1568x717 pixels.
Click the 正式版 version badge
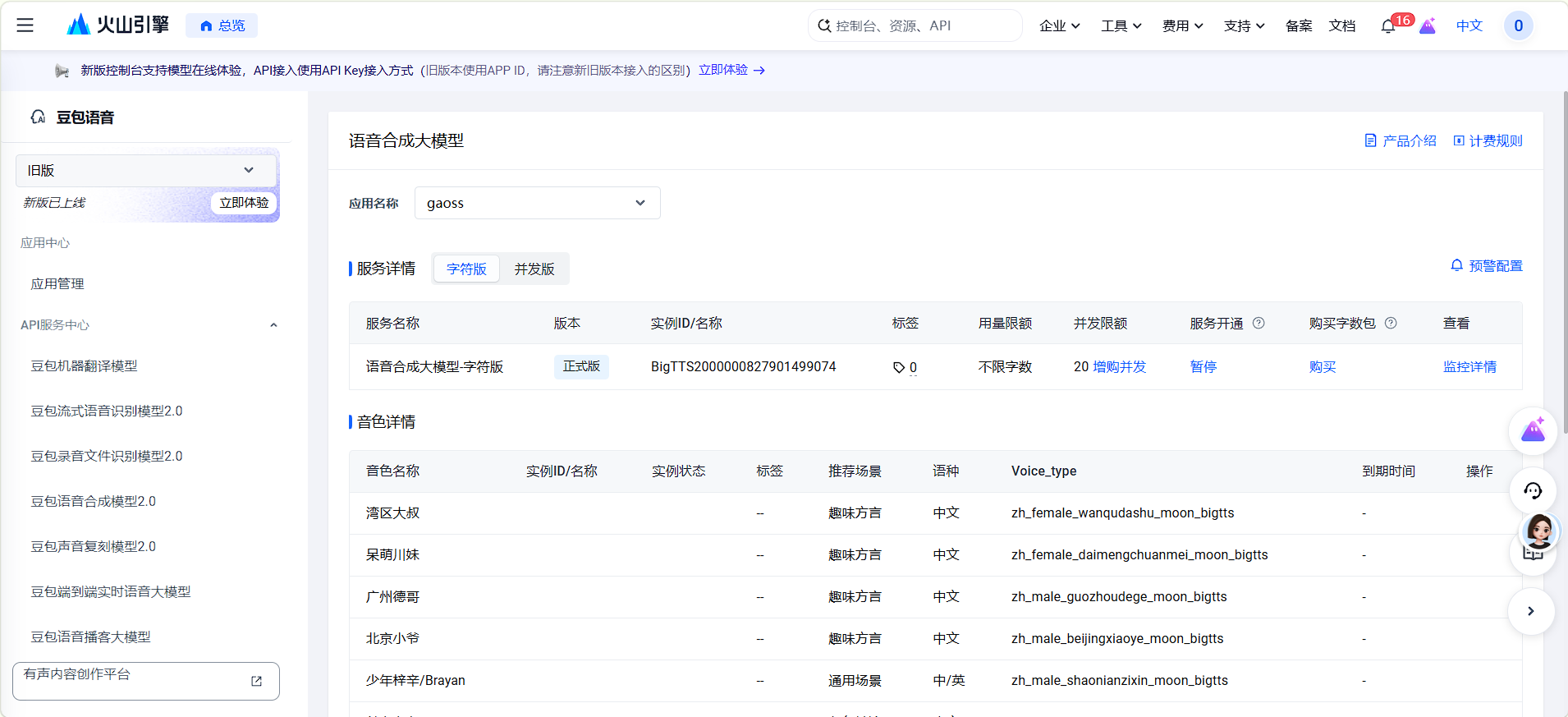point(581,366)
